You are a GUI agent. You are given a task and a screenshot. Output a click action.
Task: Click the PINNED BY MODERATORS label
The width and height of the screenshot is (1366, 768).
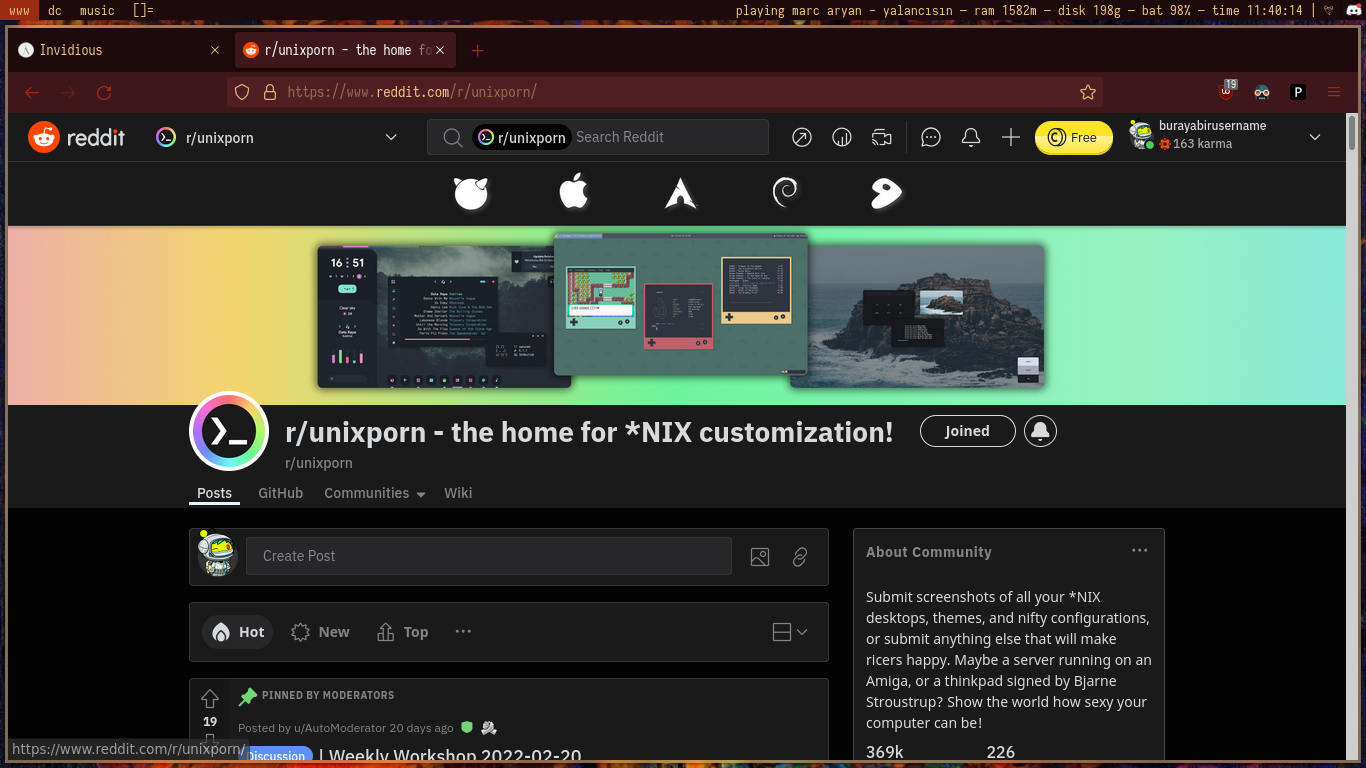click(328, 695)
